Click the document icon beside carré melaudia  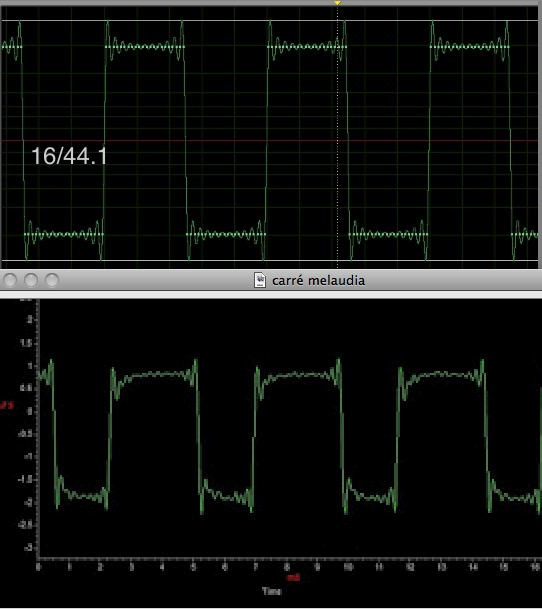click(x=260, y=280)
